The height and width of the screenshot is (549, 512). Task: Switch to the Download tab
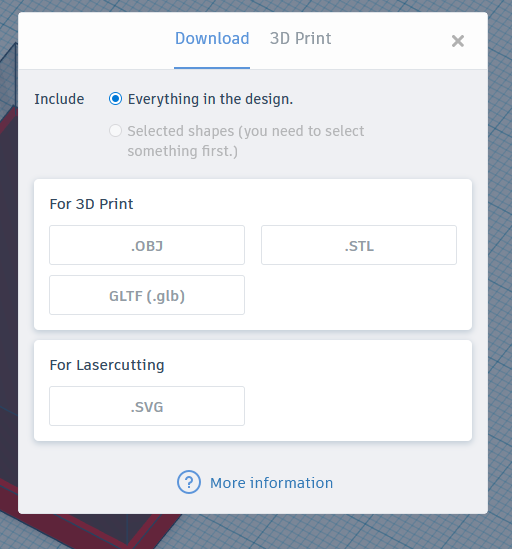point(212,39)
